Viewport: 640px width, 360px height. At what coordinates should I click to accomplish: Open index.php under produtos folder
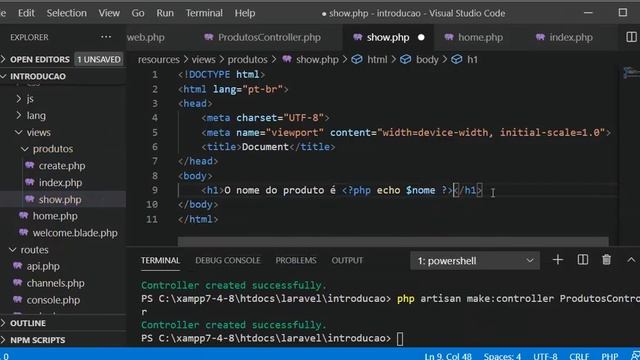pos(60,182)
